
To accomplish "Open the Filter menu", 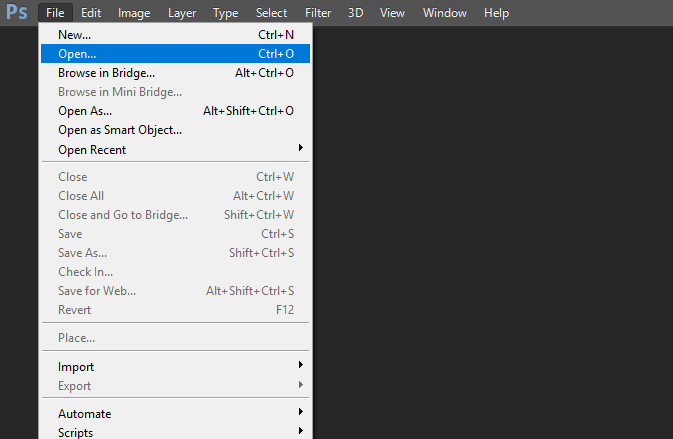I will 318,13.
